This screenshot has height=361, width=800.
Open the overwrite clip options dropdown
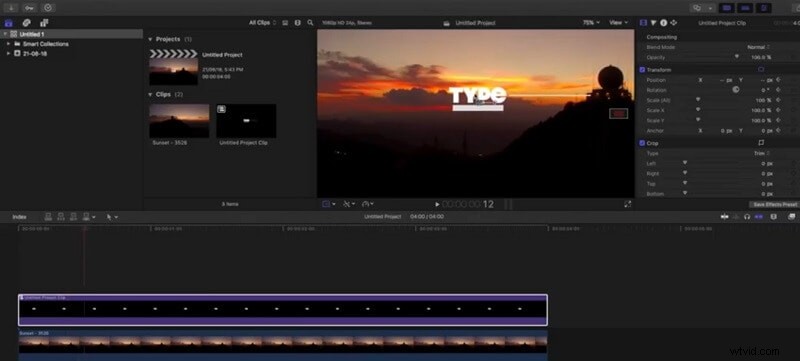click(x=89, y=217)
